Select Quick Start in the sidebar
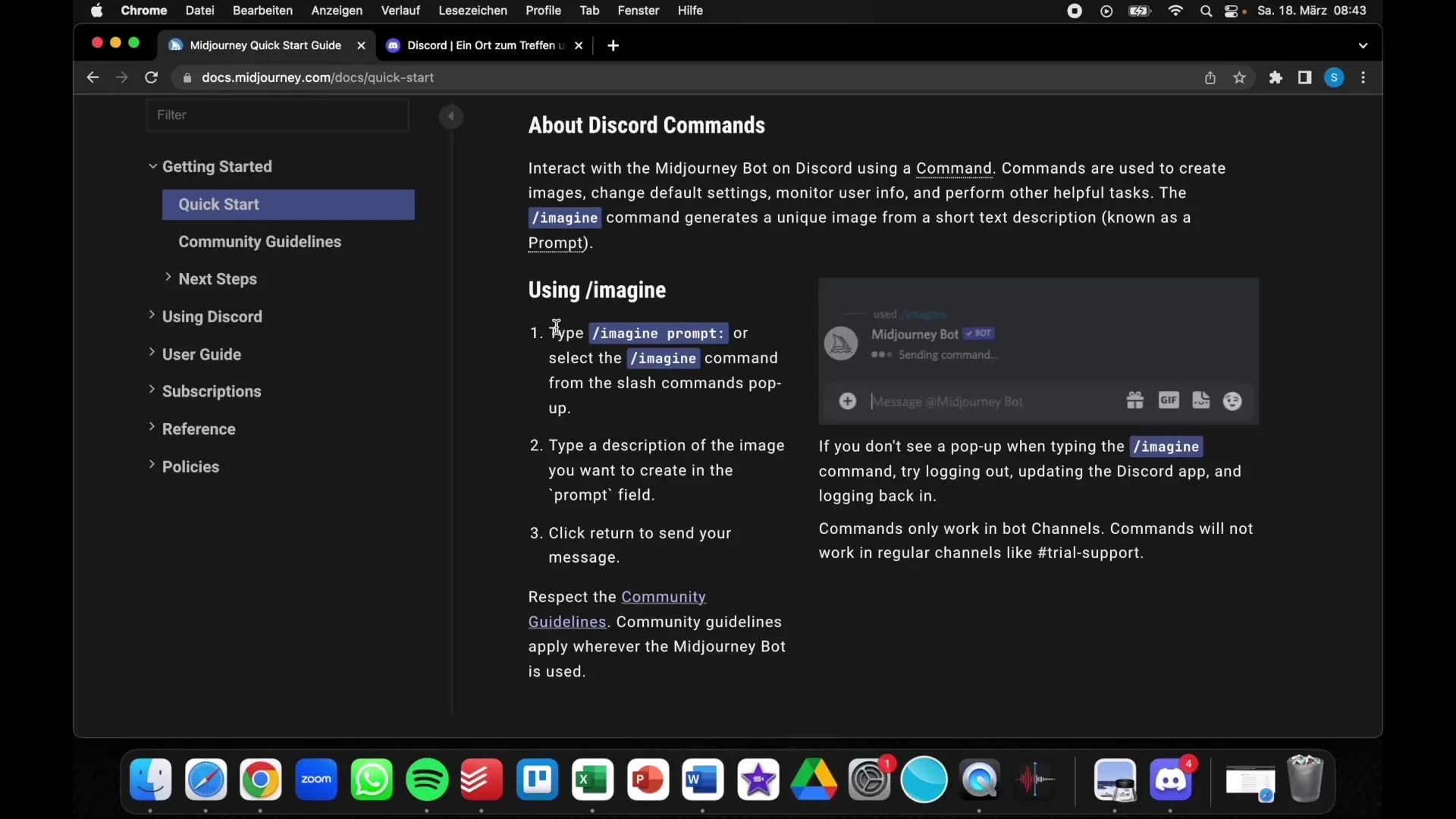This screenshot has width=1456, height=819. click(288, 204)
